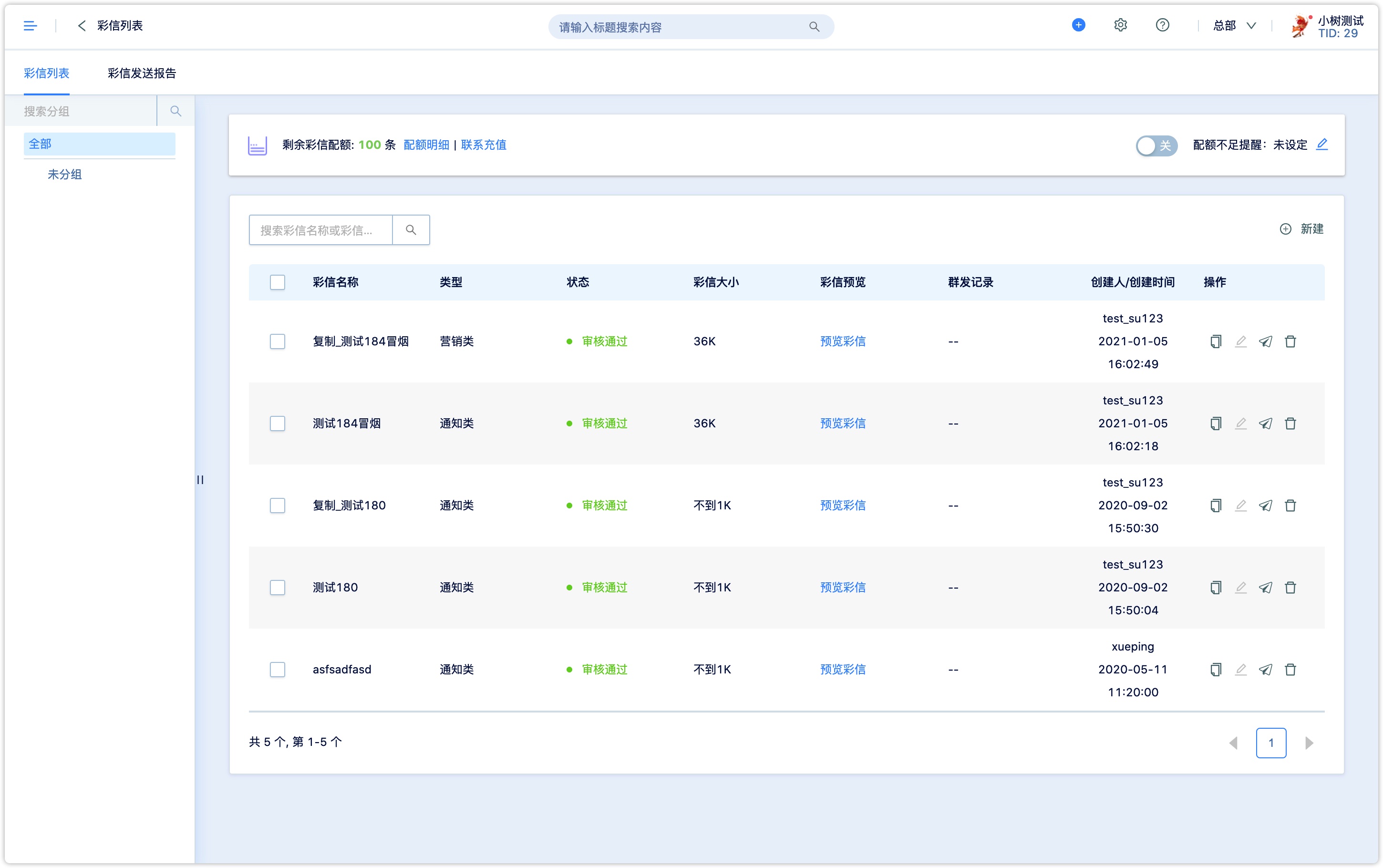Collapse the sidebar via the divider handle
Screen dimensions: 1383x868
pyautogui.click(x=200, y=480)
